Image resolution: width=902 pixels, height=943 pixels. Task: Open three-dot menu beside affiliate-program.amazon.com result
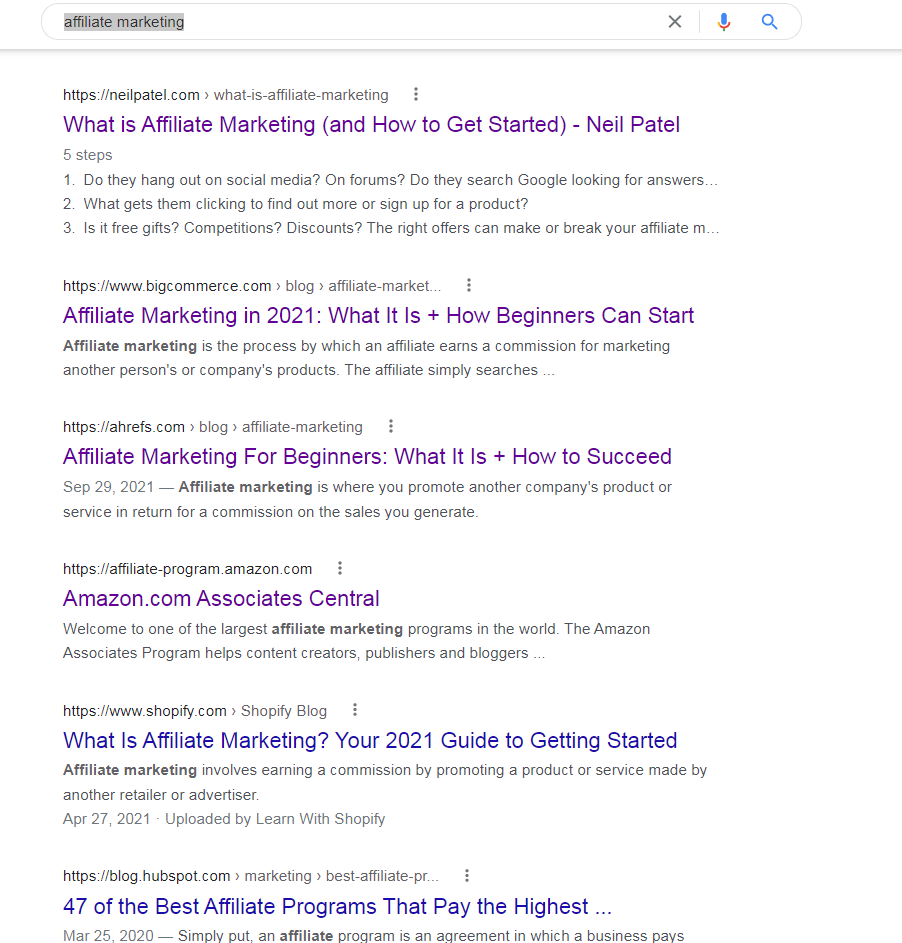pos(340,568)
